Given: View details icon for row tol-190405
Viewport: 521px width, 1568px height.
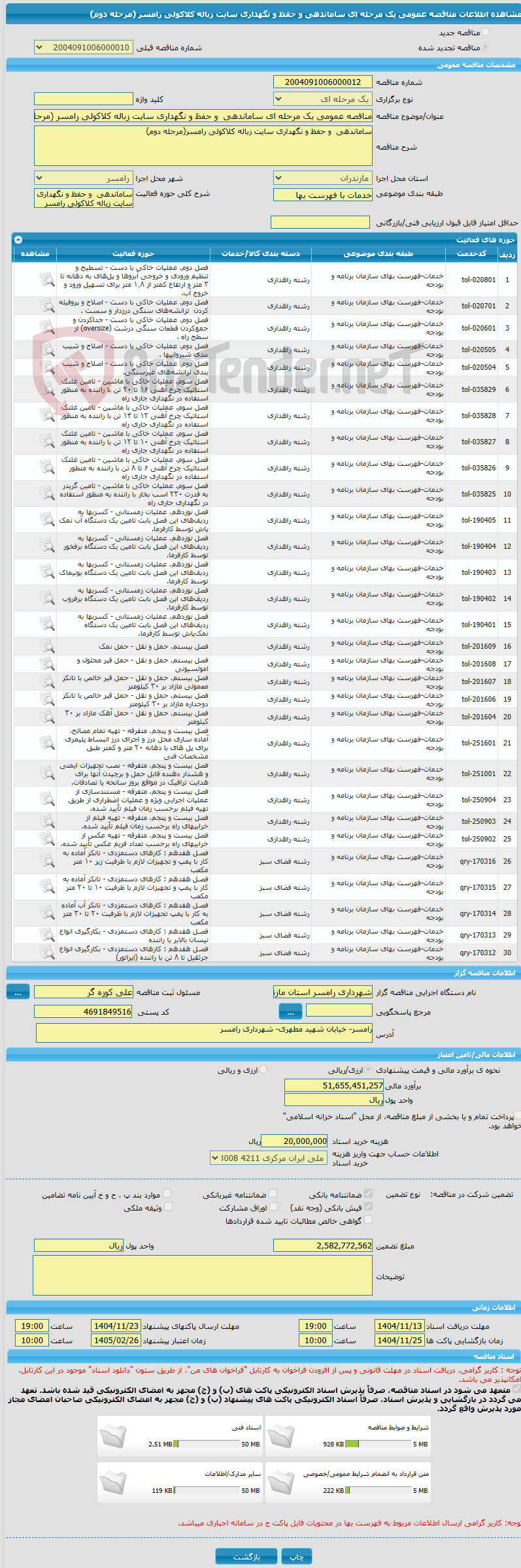Looking at the screenshot, I should tap(47, 520).
